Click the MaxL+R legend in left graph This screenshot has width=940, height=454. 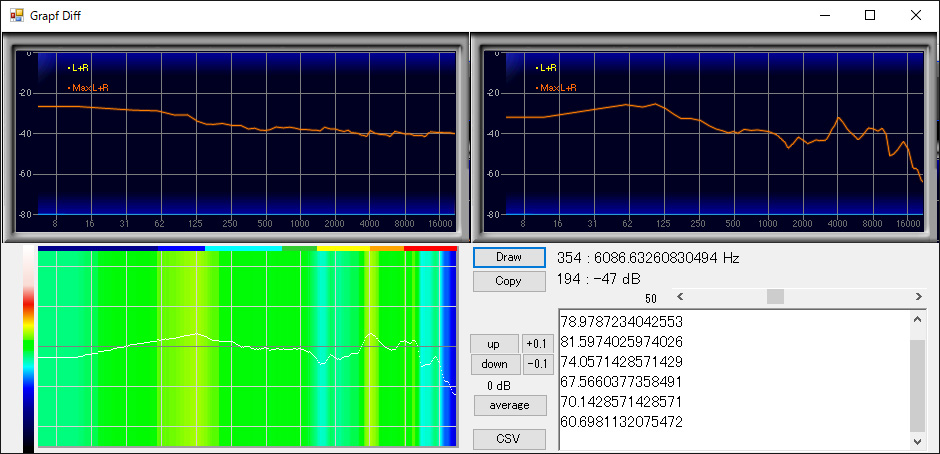coord(87,88)
